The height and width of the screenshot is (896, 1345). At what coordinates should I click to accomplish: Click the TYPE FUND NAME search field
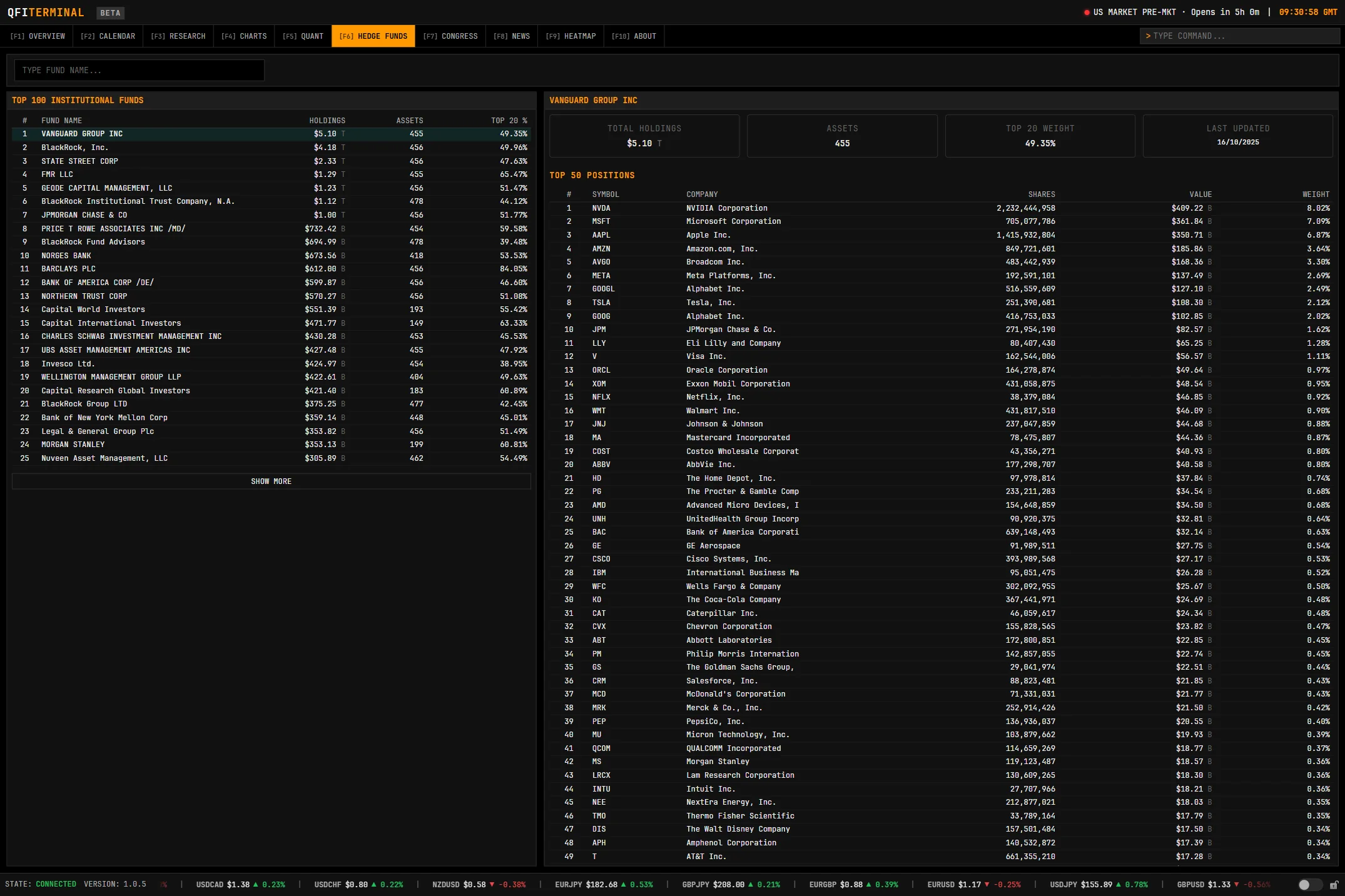(x=139, y=69)
